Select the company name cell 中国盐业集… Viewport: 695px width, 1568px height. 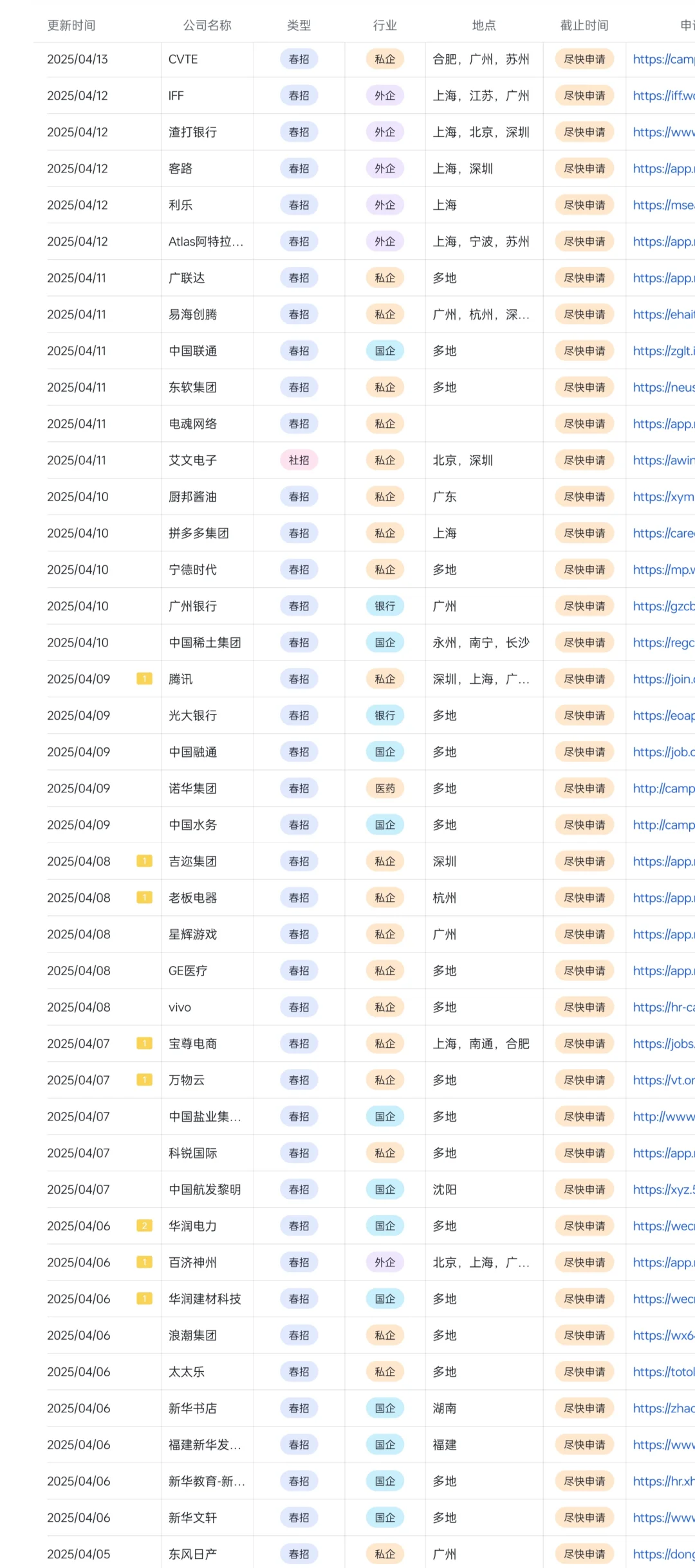point(207,1117)
